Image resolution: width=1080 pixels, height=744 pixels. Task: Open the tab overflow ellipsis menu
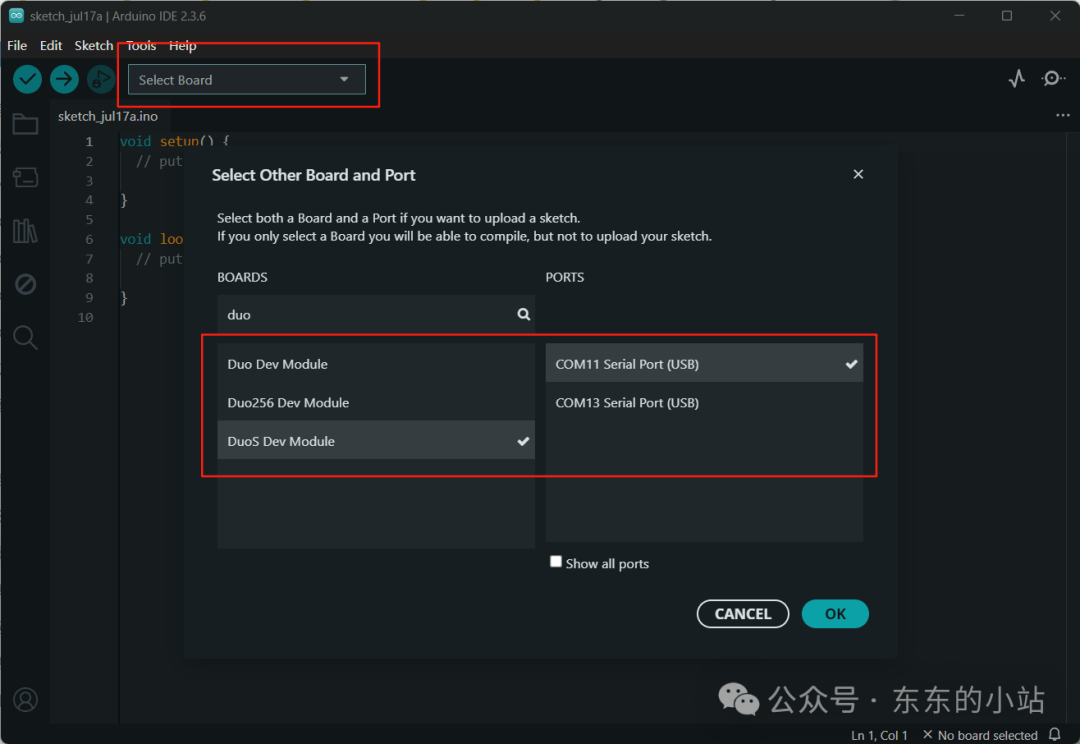coord(1063,115)
